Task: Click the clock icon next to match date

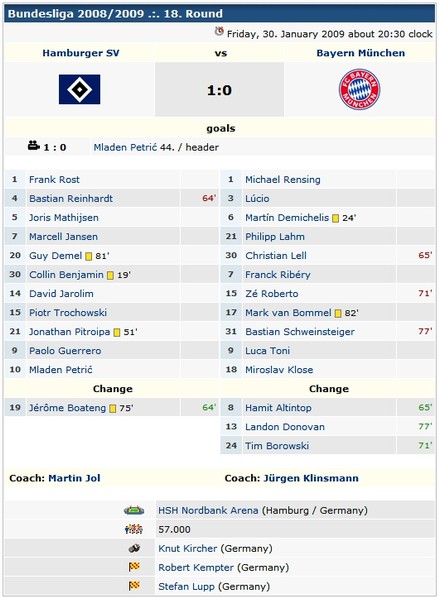Action: click(219, 31)
